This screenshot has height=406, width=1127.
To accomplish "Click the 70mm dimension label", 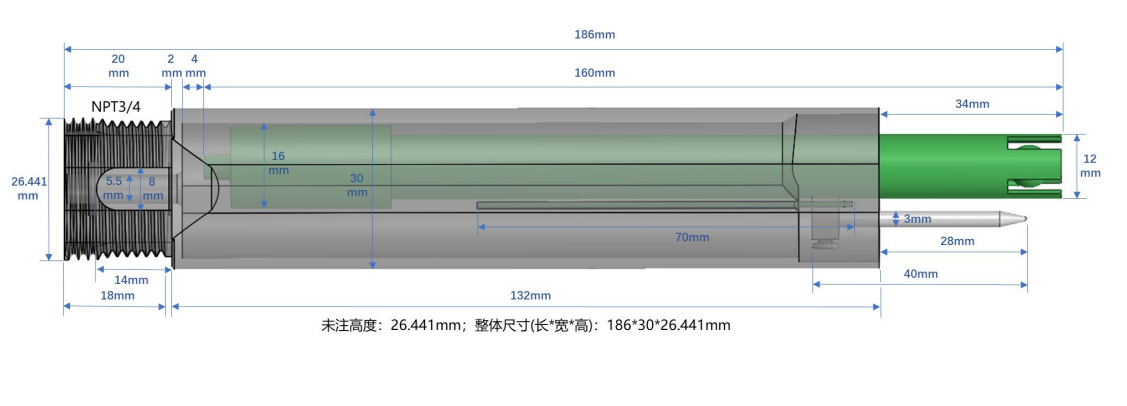I will 690,237.
